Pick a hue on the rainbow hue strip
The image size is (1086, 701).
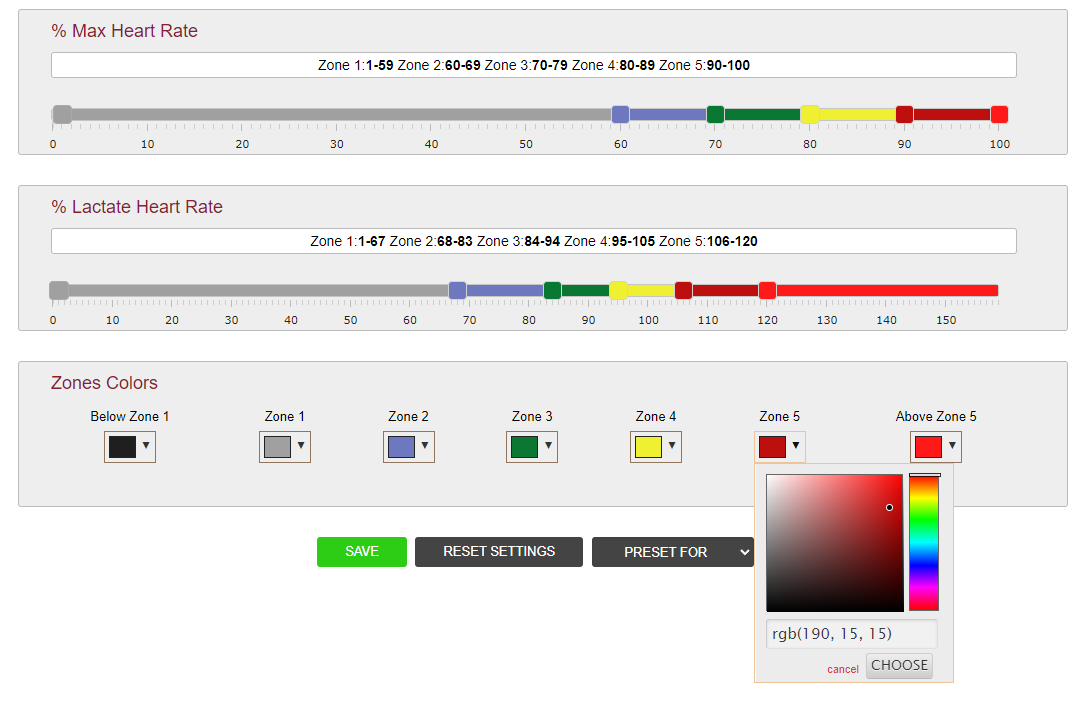click(x=924, y=543)
